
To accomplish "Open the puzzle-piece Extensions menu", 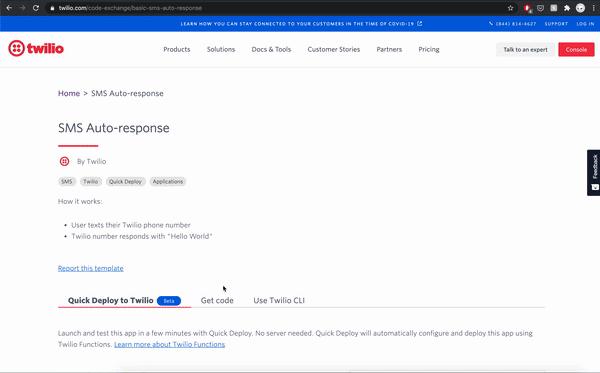I will pyautogui.click(x=567, y=8).
